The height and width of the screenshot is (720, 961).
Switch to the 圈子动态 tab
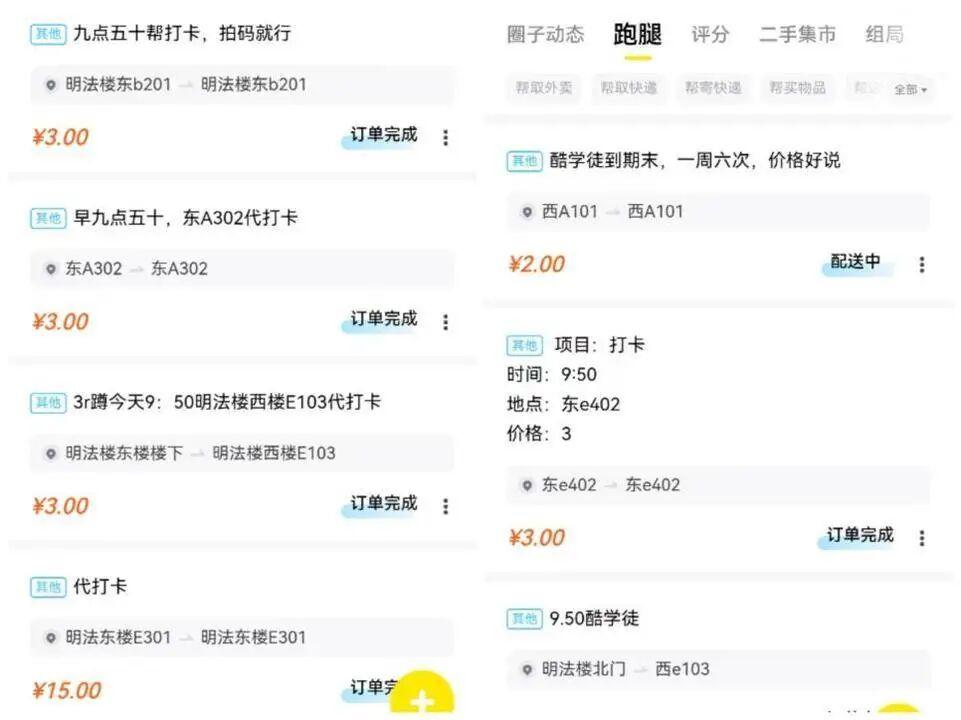(545, 35)
